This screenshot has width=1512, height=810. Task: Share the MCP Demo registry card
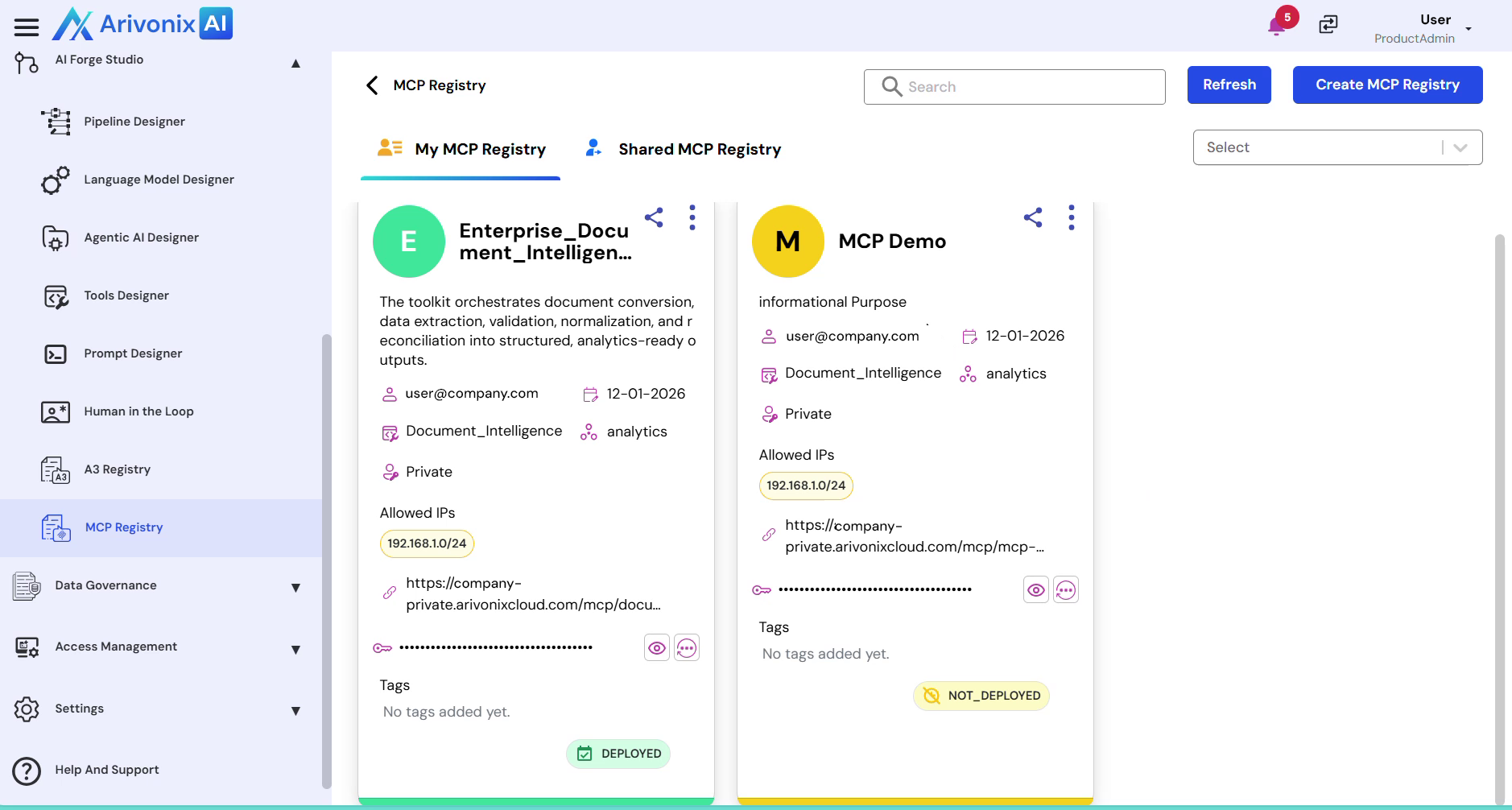tap(1033, 217)
